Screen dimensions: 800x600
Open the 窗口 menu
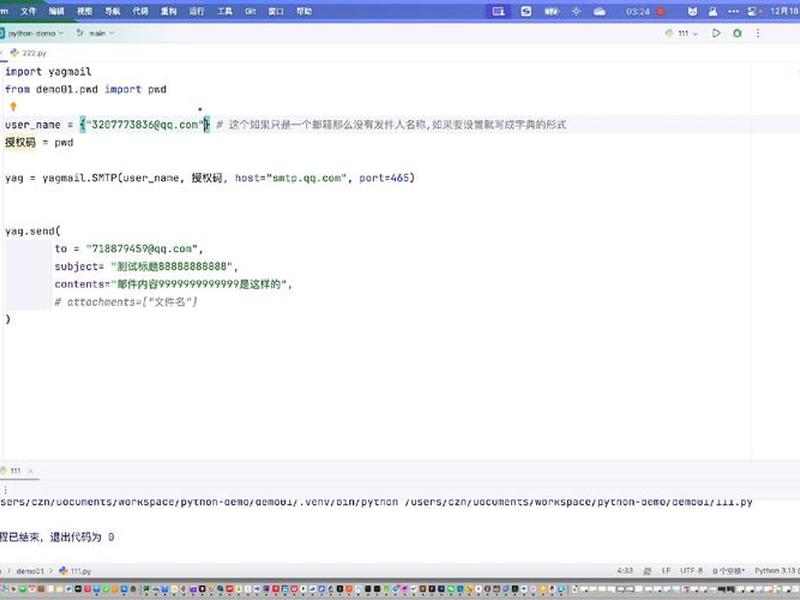(x=276, y=11)
